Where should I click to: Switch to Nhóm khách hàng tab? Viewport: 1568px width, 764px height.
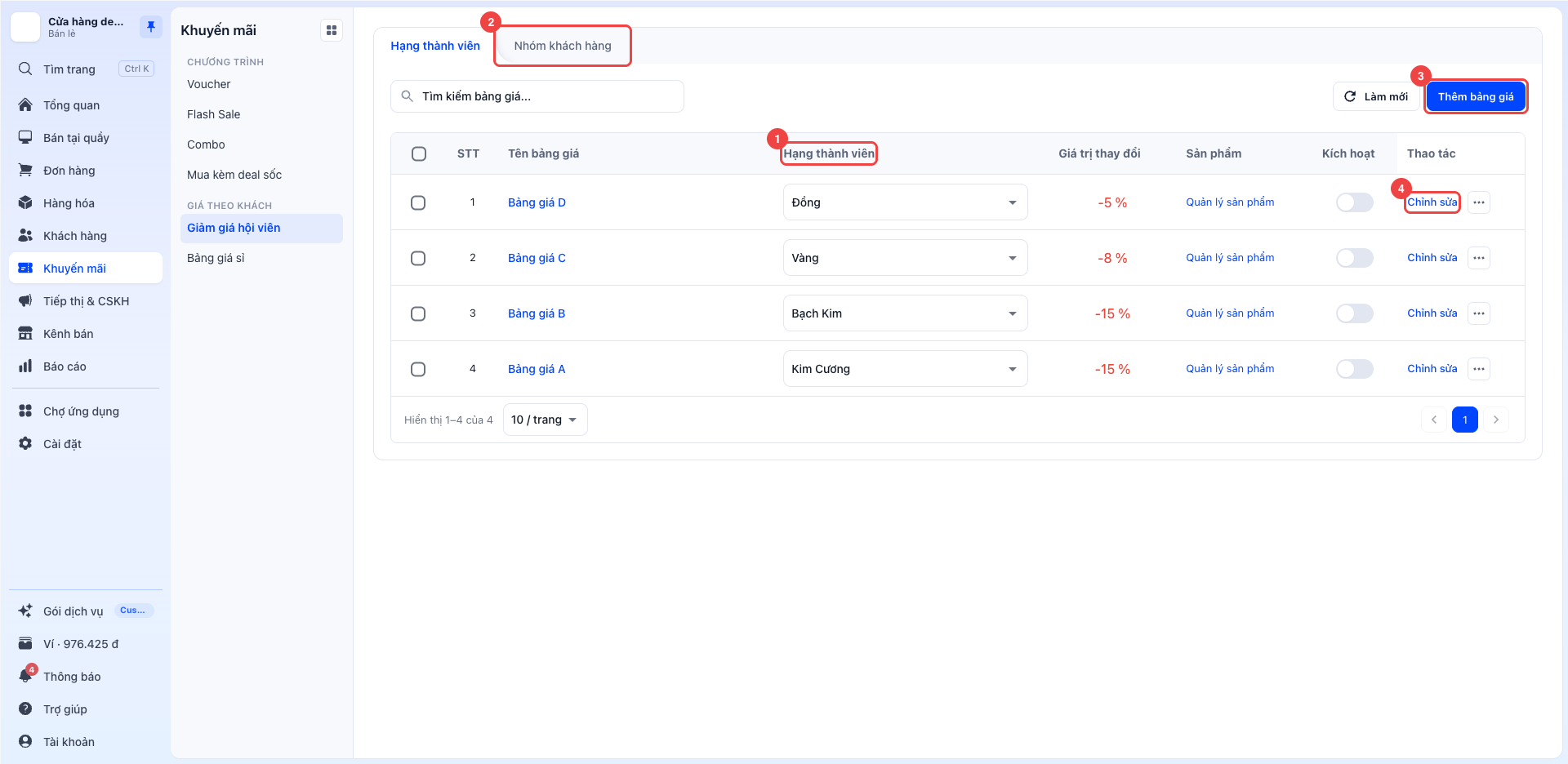[563, 46]
